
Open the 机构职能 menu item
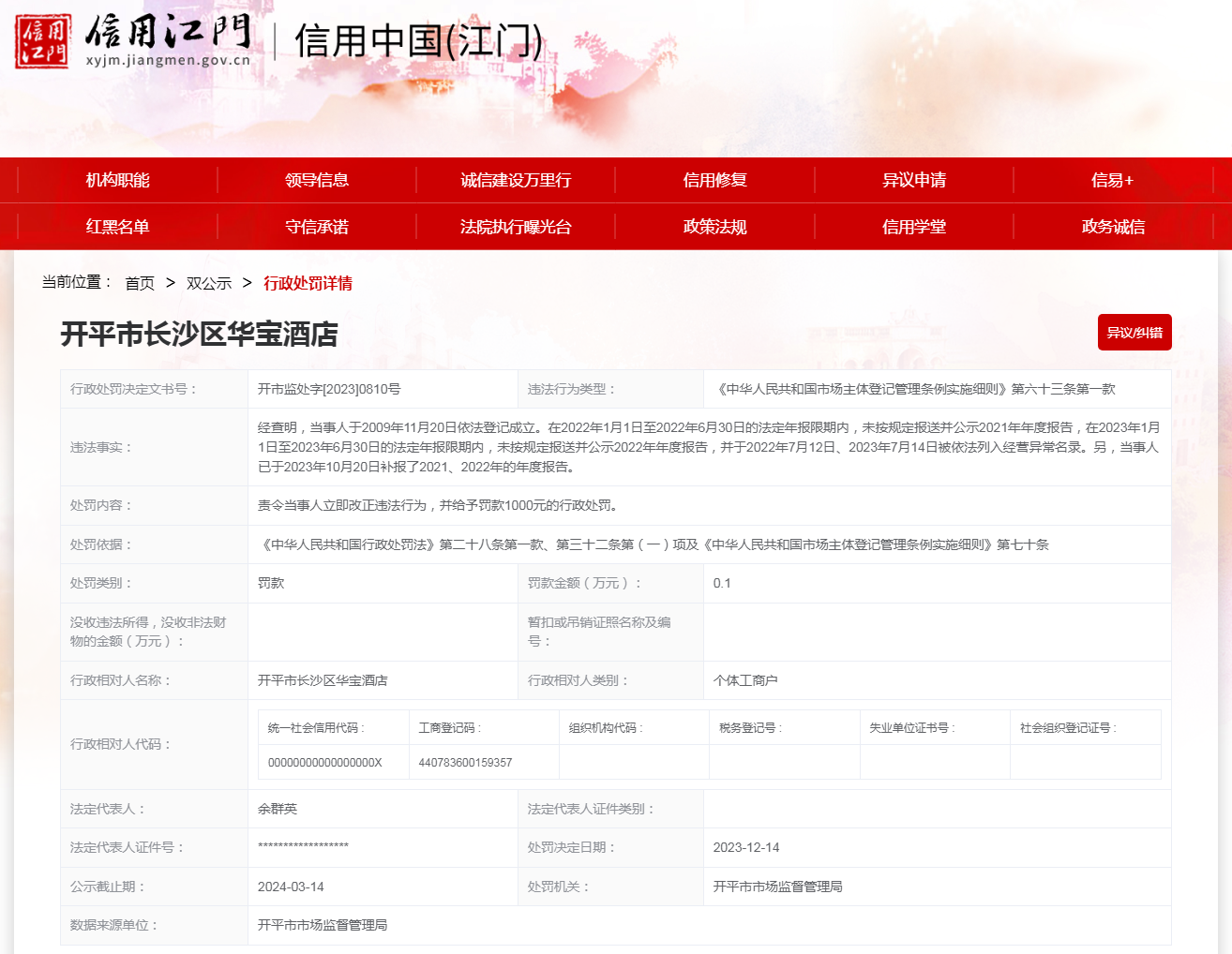[x=117, y=180]
